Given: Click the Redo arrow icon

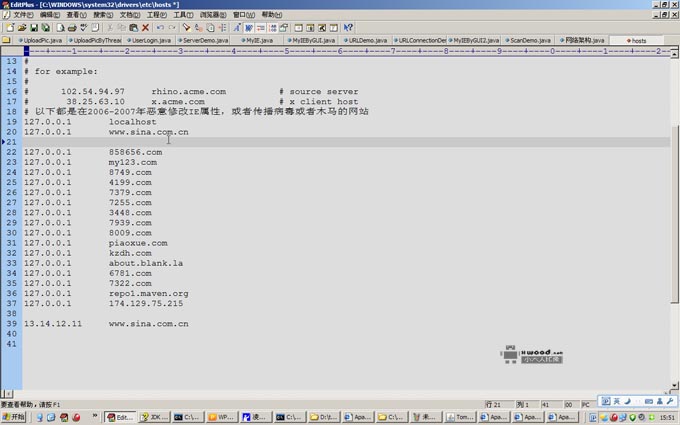Looking at the screenshot, I should point(172,28).
